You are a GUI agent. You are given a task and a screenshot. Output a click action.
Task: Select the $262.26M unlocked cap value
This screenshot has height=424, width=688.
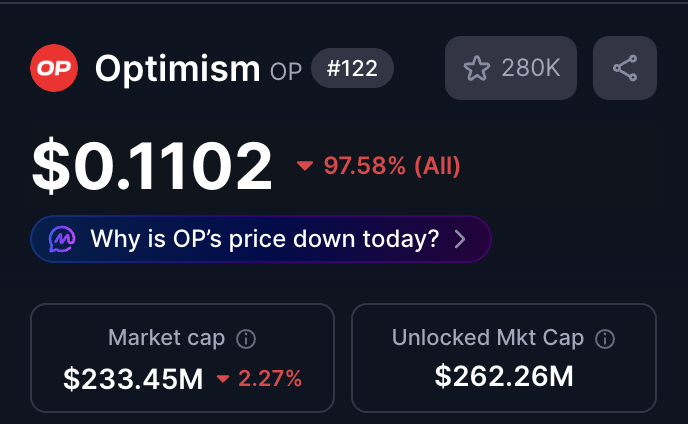(x=504, y=376)
